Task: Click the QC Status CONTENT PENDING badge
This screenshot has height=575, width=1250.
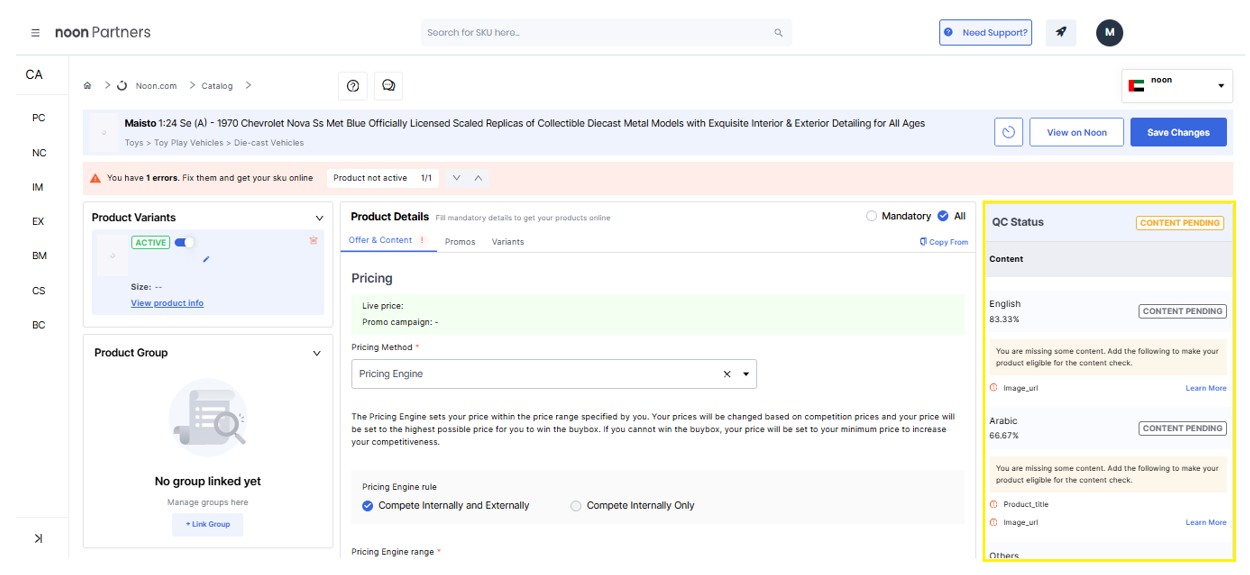Action: (1180, 223)
